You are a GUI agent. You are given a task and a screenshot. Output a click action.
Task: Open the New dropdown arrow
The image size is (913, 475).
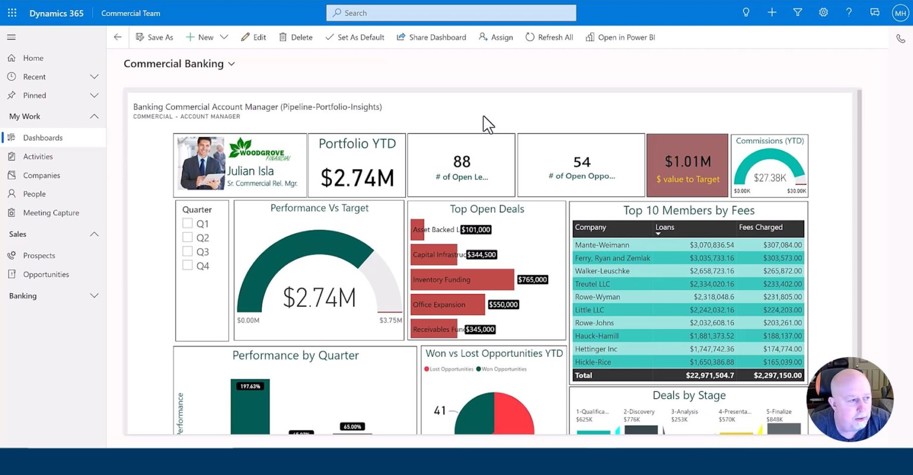pyautogui.click(x=224, y=37)
